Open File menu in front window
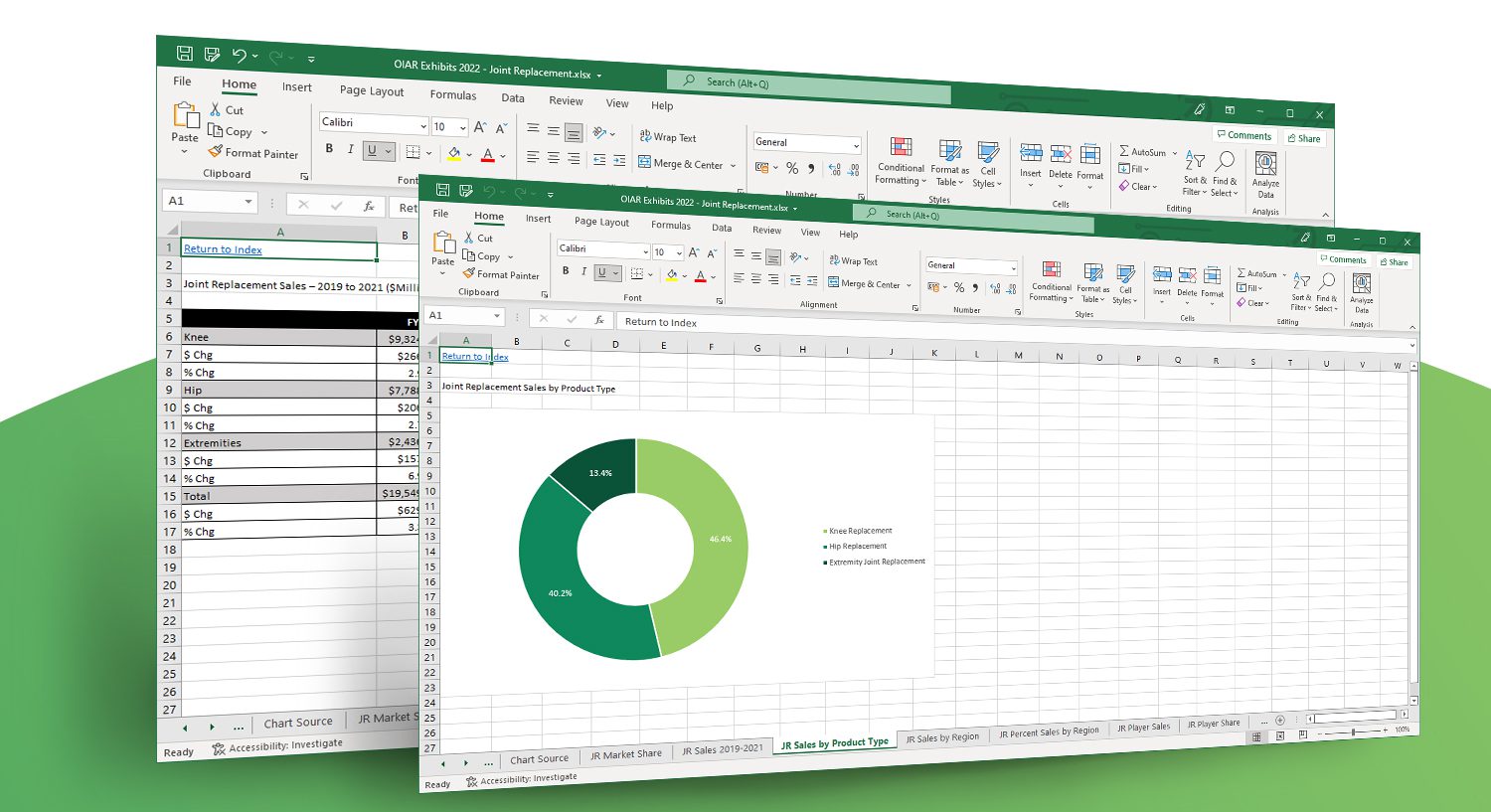1491x812 pixels. coord(440,213)
